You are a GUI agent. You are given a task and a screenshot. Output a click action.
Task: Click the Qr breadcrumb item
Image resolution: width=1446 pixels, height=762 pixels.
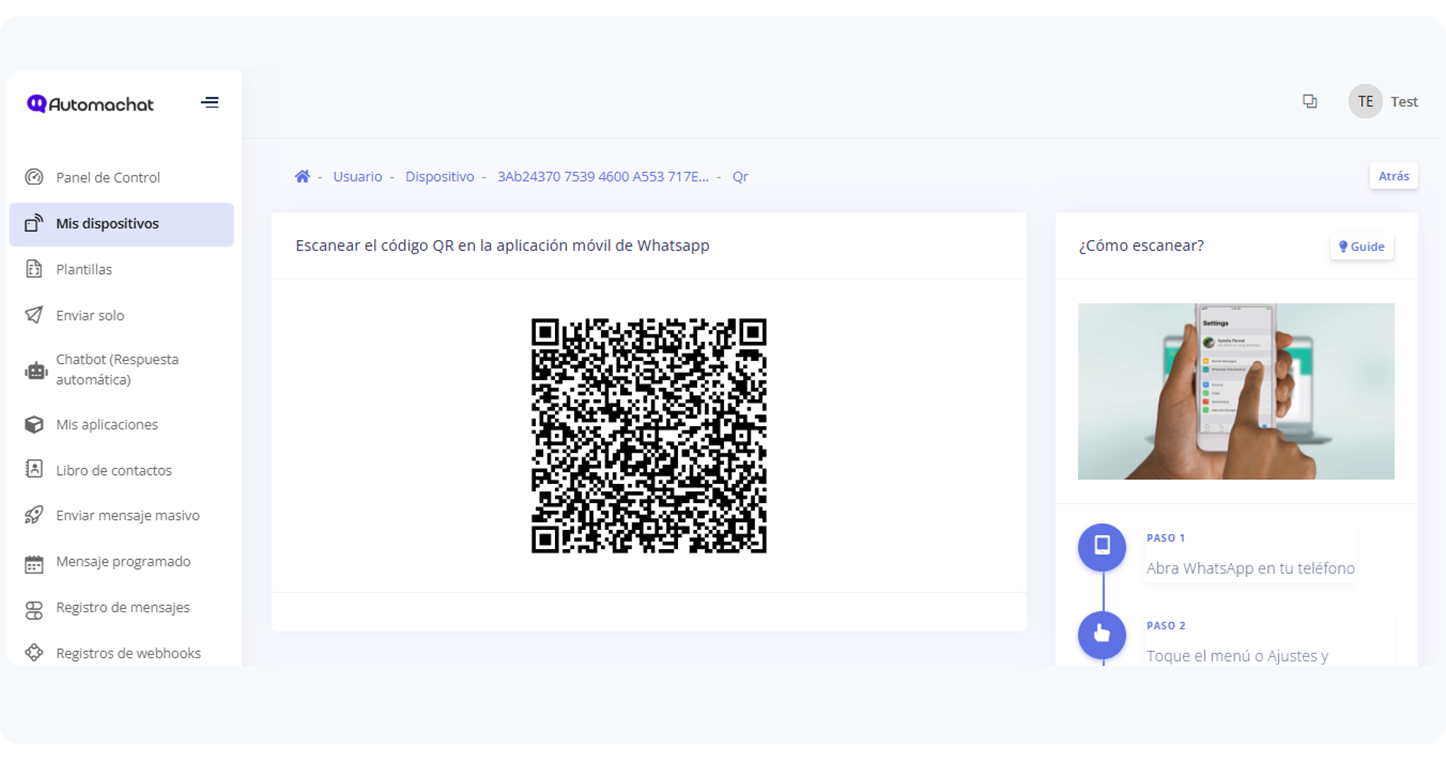point(740,176)
